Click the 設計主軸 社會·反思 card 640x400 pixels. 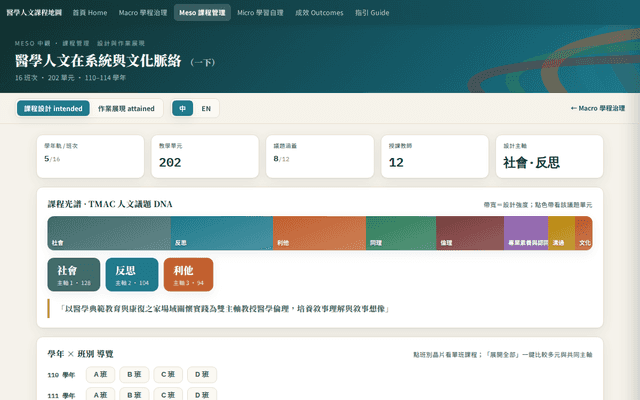click(549, 157)
